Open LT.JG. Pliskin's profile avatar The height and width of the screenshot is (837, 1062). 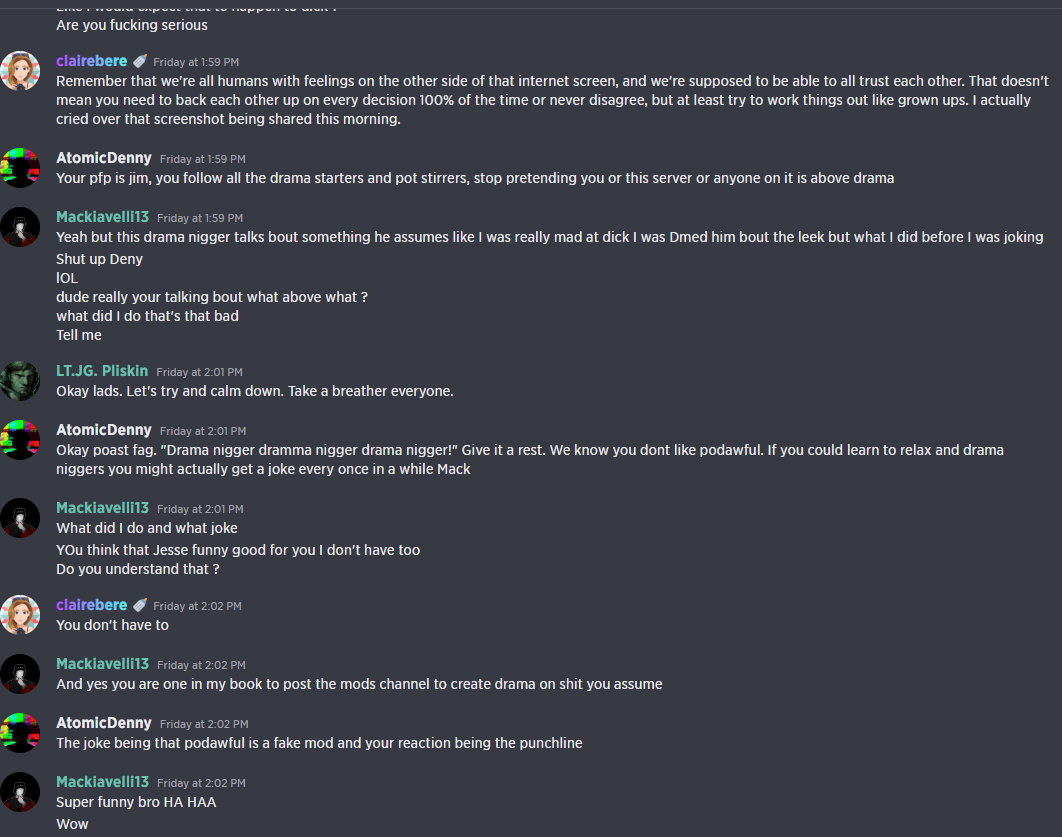click(20, 381)
